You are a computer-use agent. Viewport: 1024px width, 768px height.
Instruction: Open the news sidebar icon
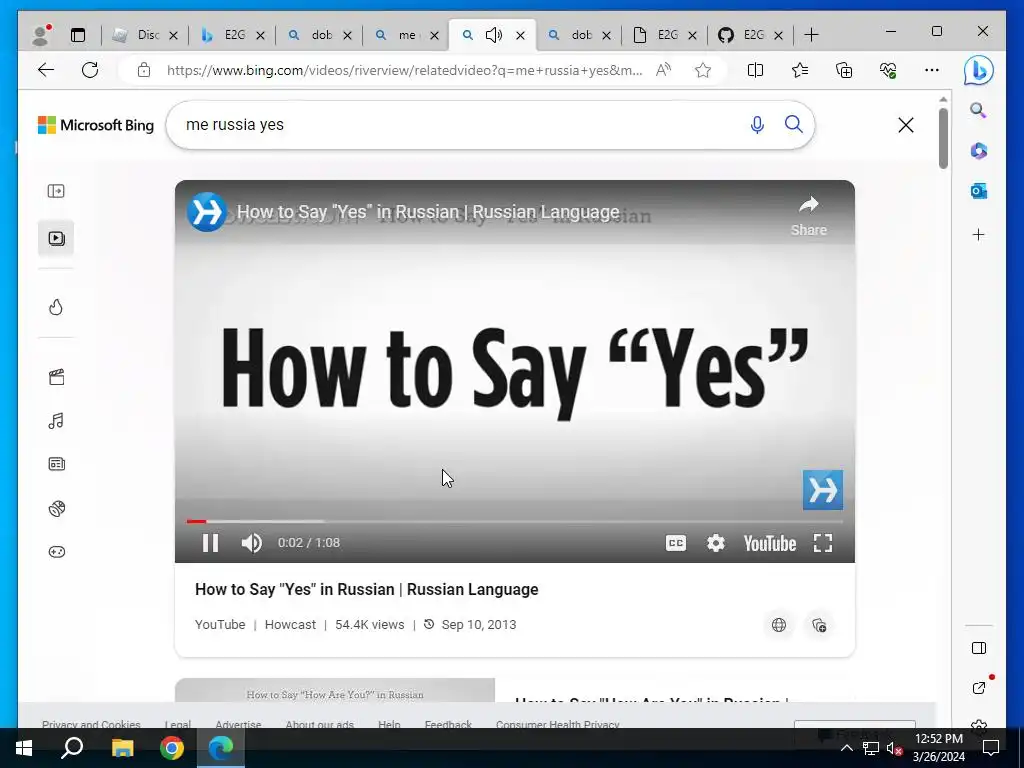click(56, 464)
